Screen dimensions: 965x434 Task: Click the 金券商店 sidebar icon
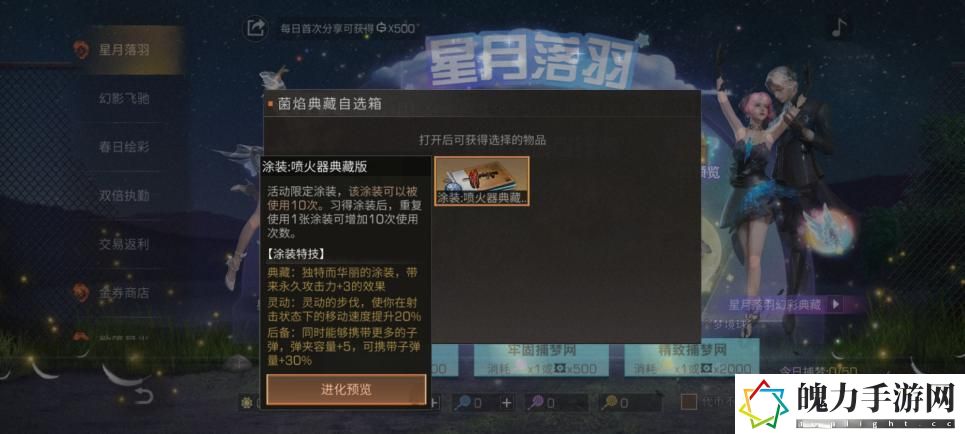(x=81, y=292)
